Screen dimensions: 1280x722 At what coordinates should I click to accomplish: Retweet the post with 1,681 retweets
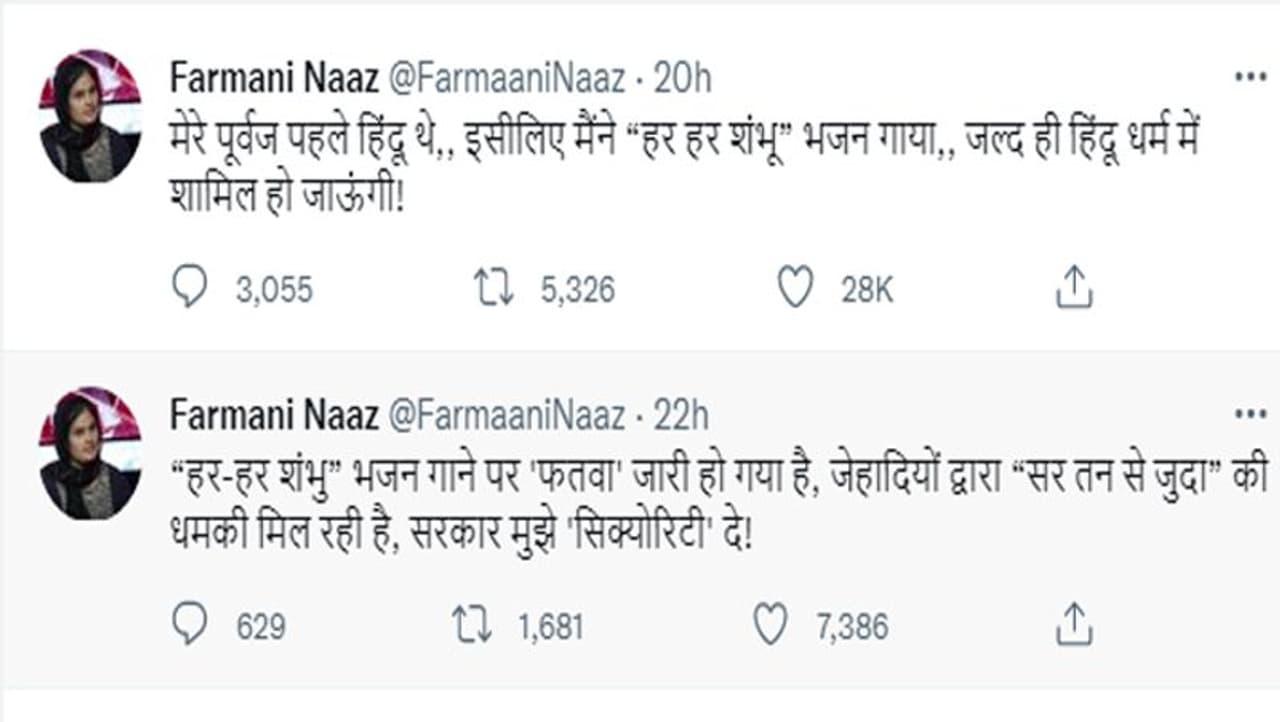[x=472, y=626]
